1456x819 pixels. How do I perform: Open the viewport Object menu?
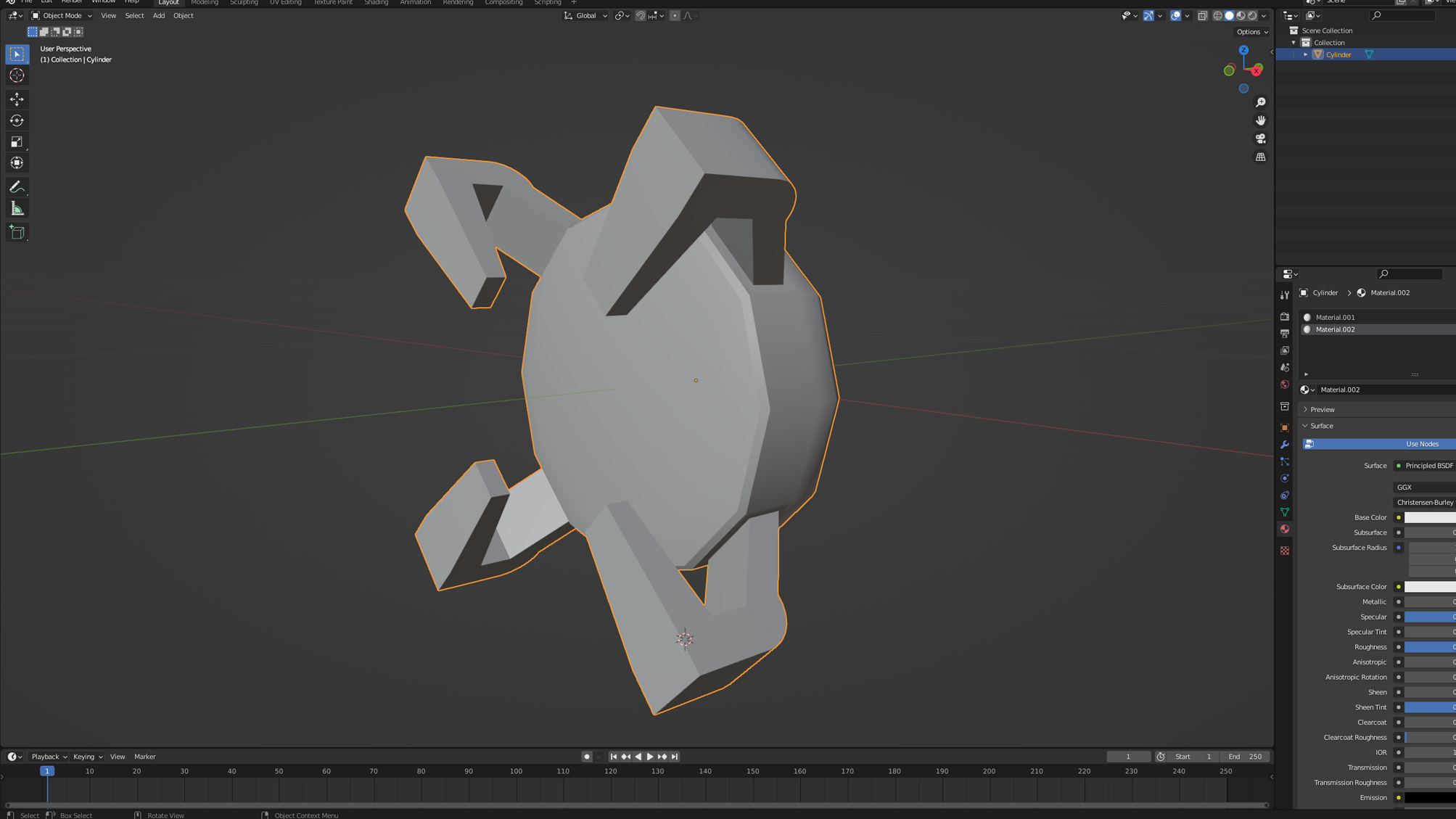tap(183, 15)
